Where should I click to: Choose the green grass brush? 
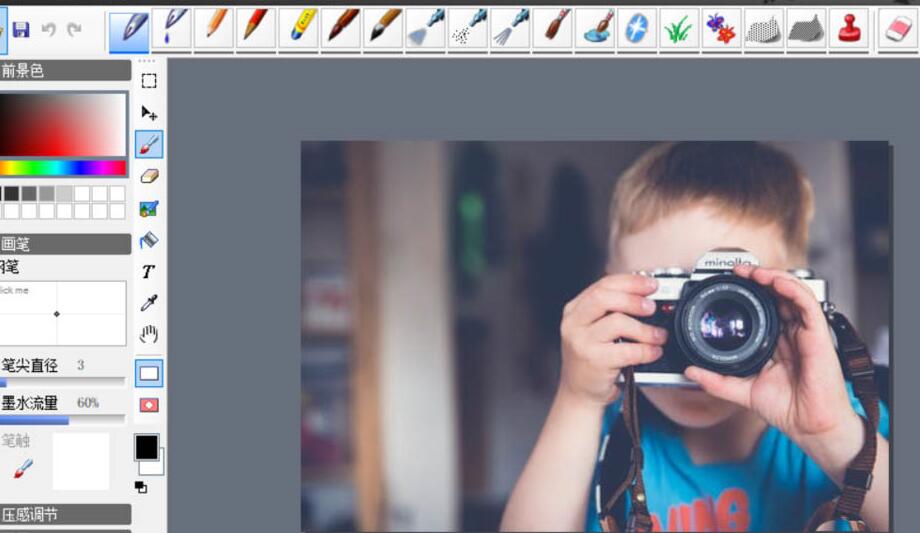point(678,29)
